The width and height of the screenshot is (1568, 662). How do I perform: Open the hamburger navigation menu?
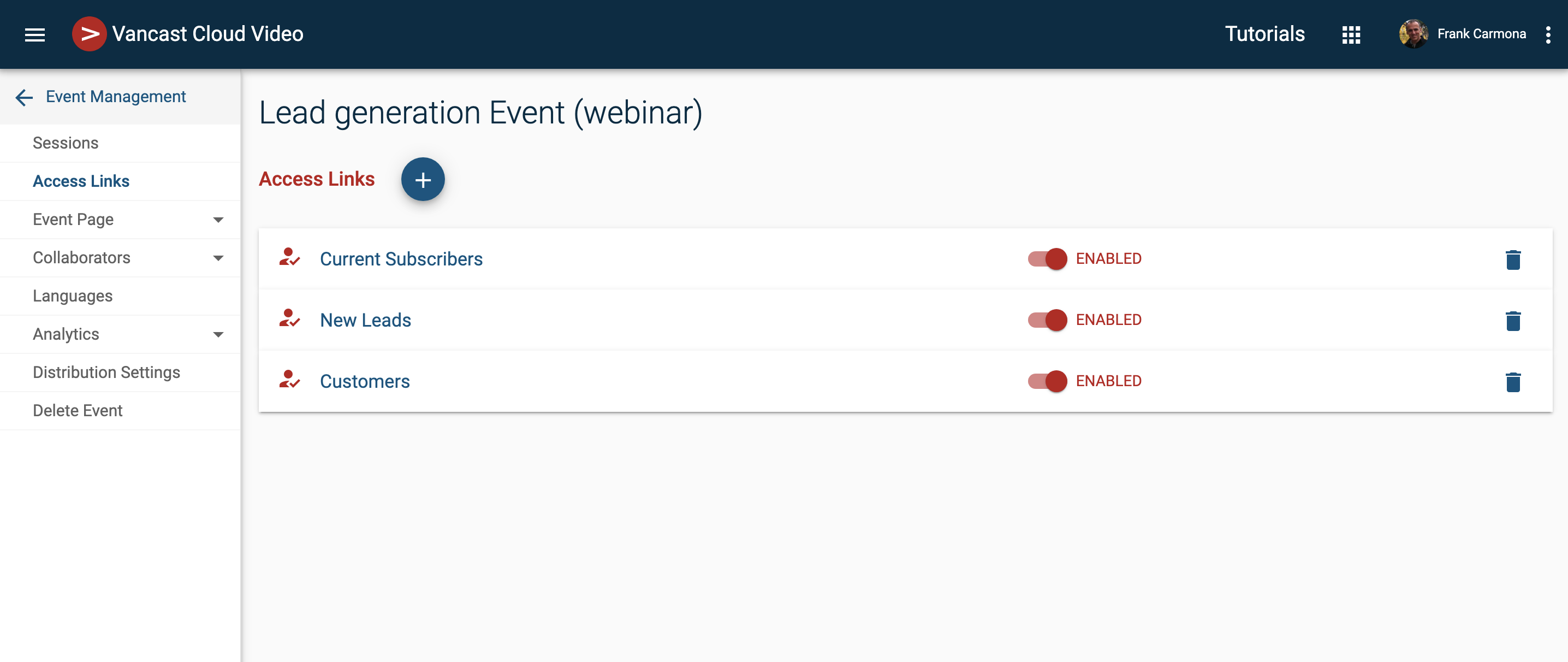pos(35,35)
